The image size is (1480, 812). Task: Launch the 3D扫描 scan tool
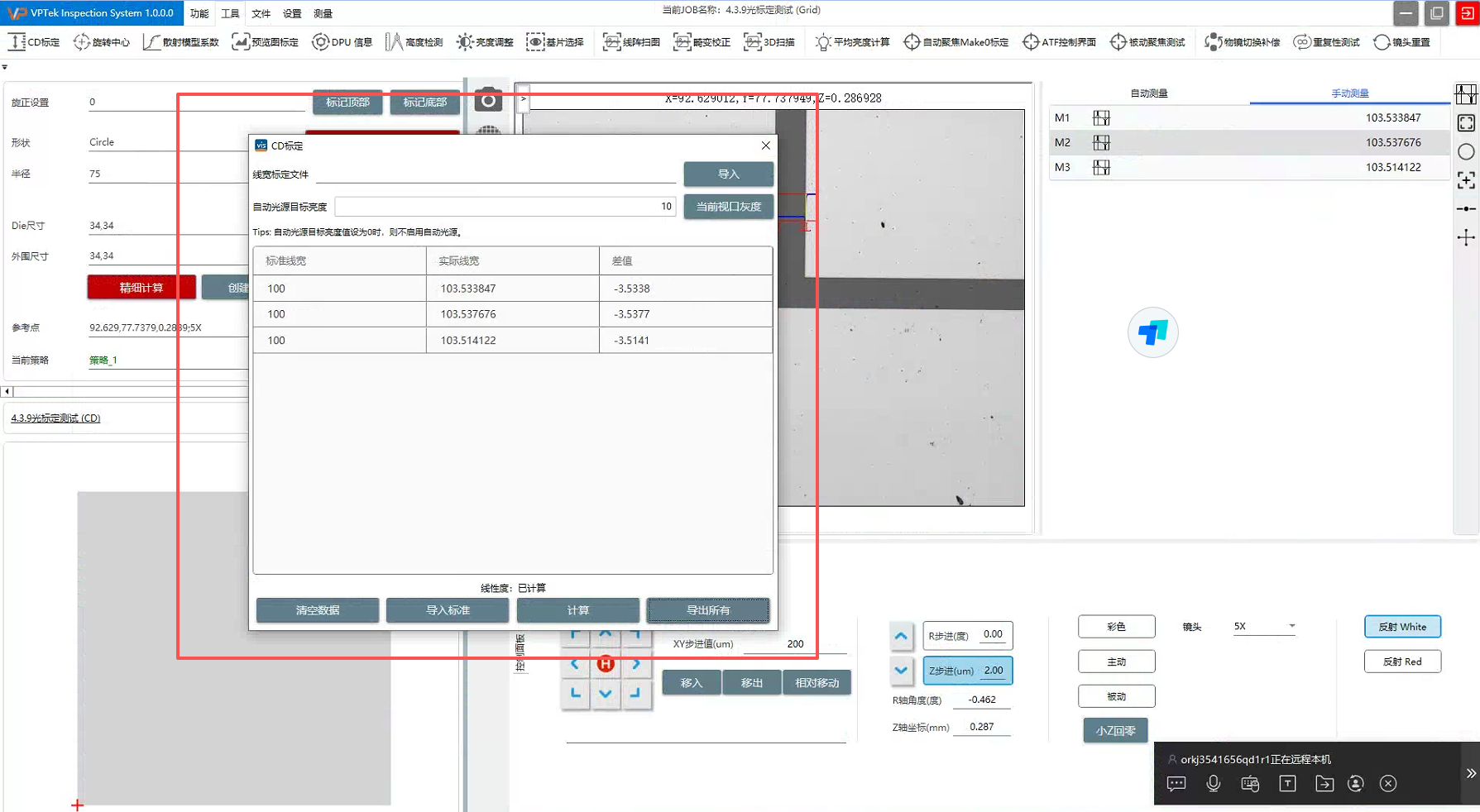(769, 42)
